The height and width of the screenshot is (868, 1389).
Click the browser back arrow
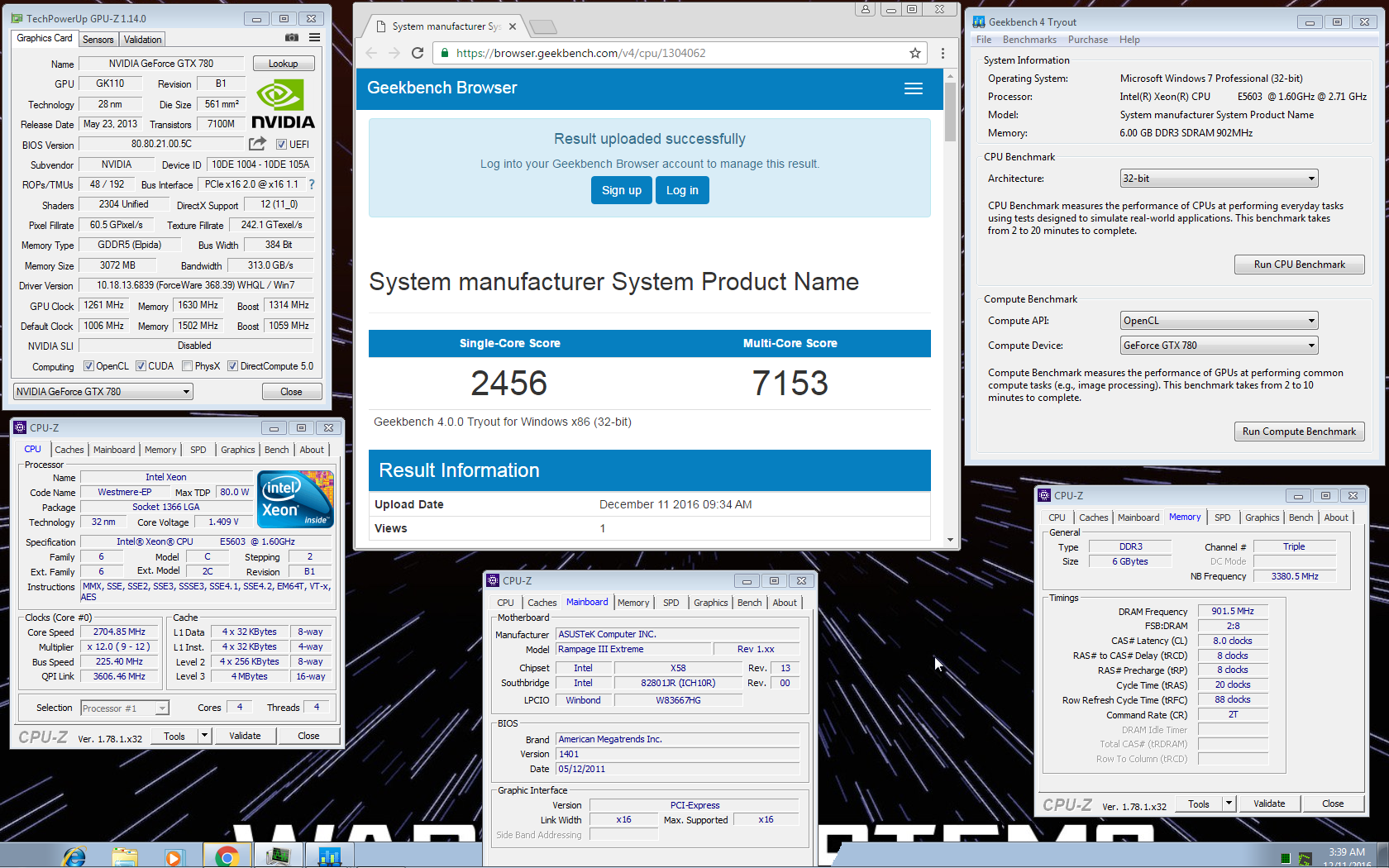pos(371,53)
